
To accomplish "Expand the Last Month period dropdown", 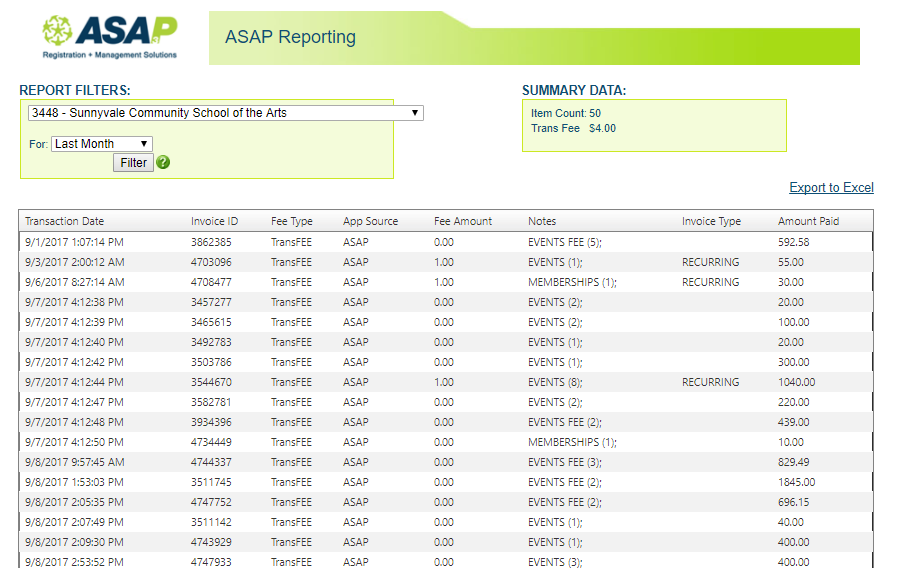I will point(101,144).
